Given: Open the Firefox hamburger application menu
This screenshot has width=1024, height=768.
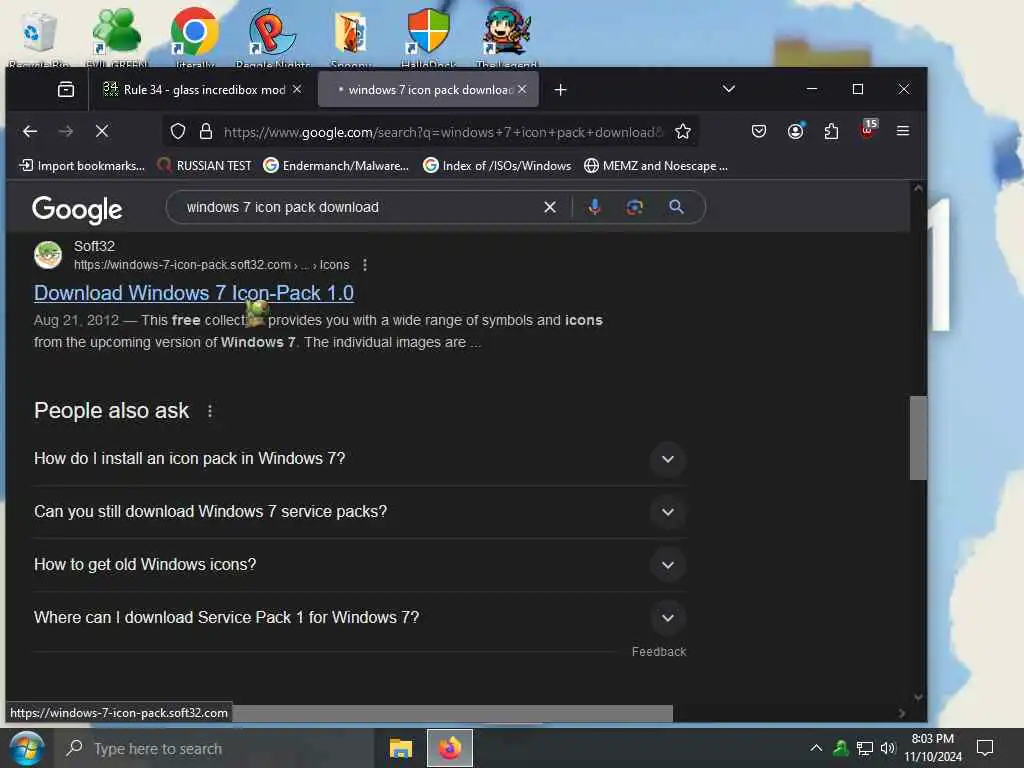Looking at the screenshot, I should coord(903,131).
